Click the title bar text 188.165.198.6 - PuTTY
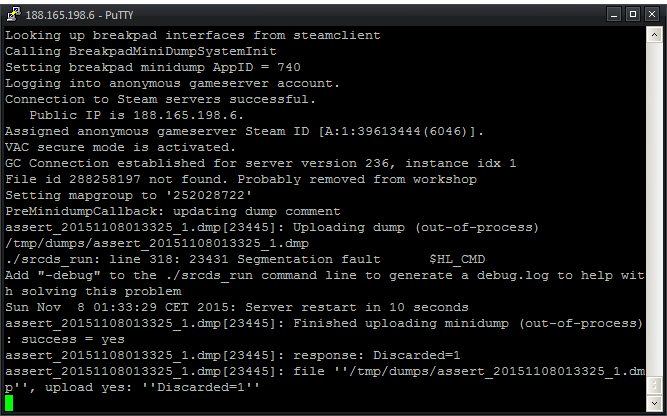Screen dimensions: 667x416 click(79, 15)
